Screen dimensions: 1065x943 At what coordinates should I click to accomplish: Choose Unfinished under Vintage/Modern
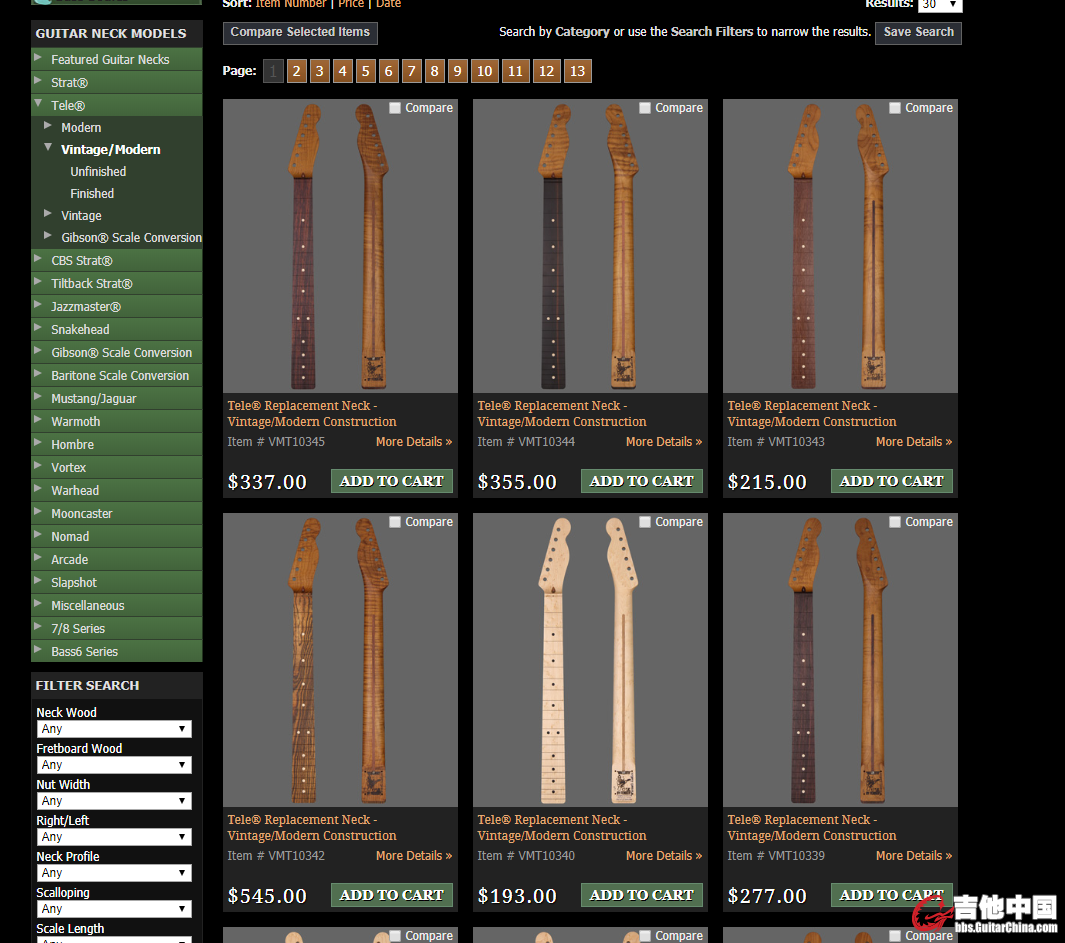tap(98, 172)
